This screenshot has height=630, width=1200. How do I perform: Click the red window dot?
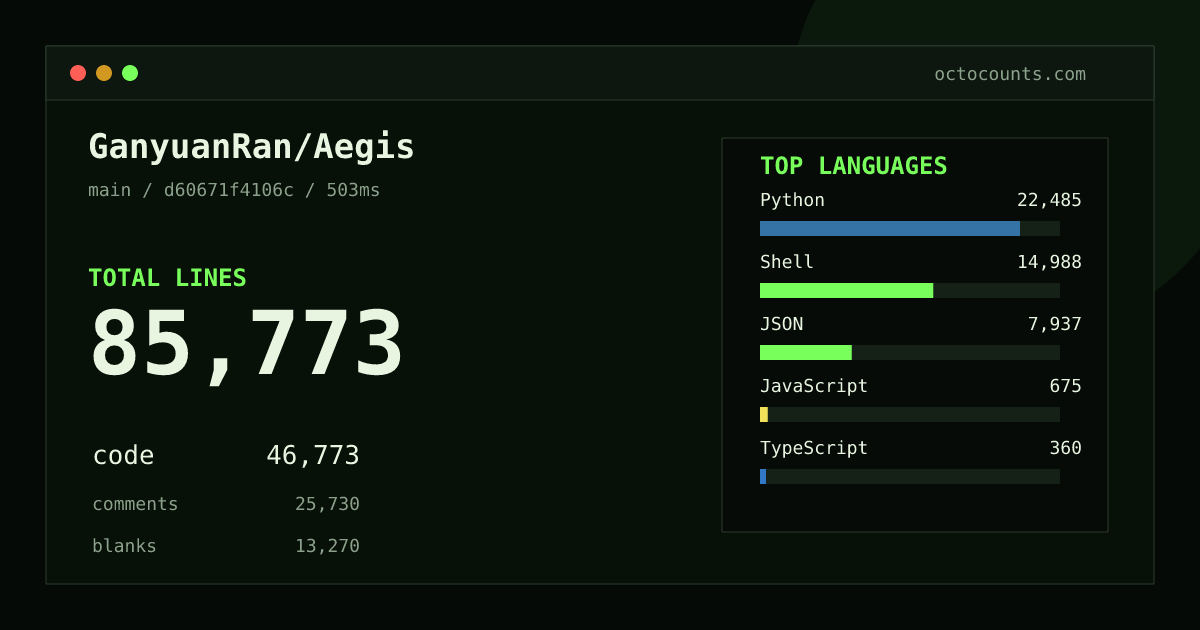tap(78, 73)
